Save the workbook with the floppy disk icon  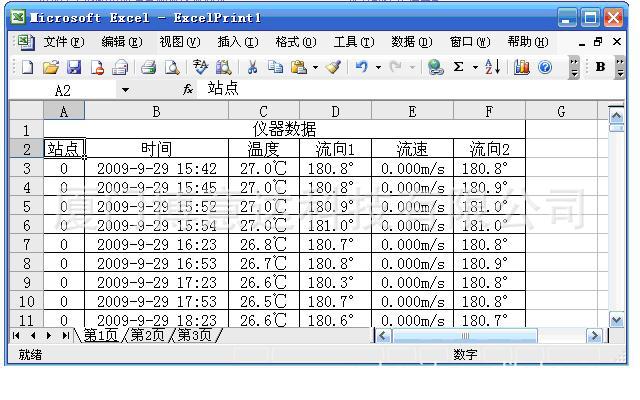pyautogui.click(x=74, y=68)
